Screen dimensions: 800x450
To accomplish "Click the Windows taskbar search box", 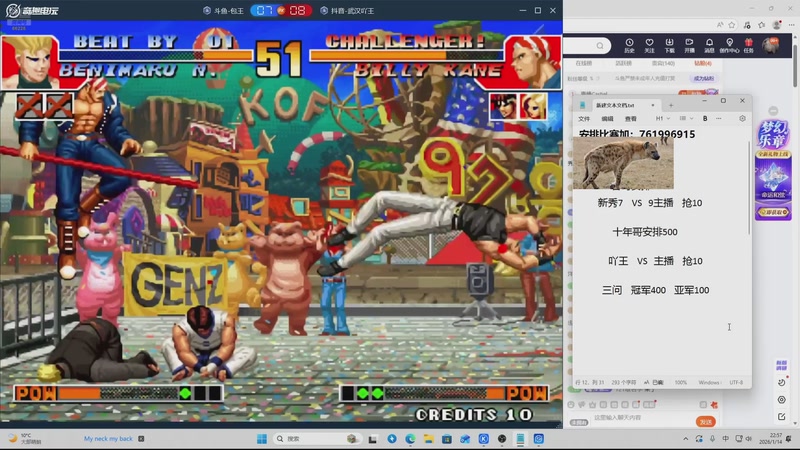I will tap(316, 439).
